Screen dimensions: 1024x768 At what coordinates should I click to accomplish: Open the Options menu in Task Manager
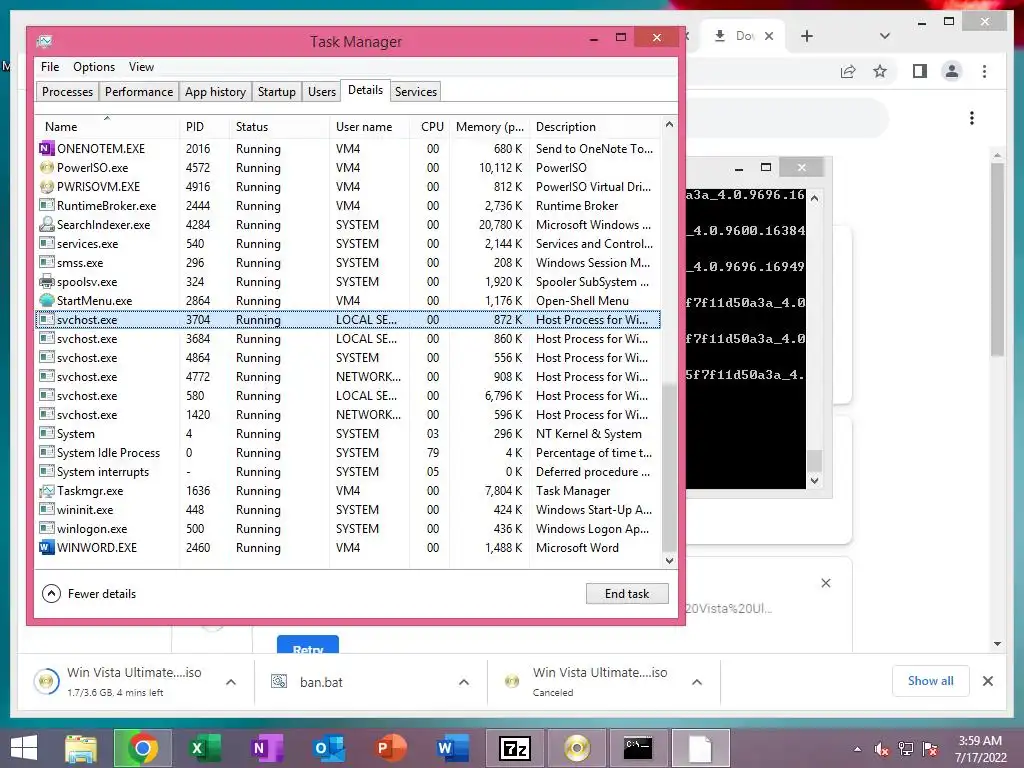click(93, 67)
